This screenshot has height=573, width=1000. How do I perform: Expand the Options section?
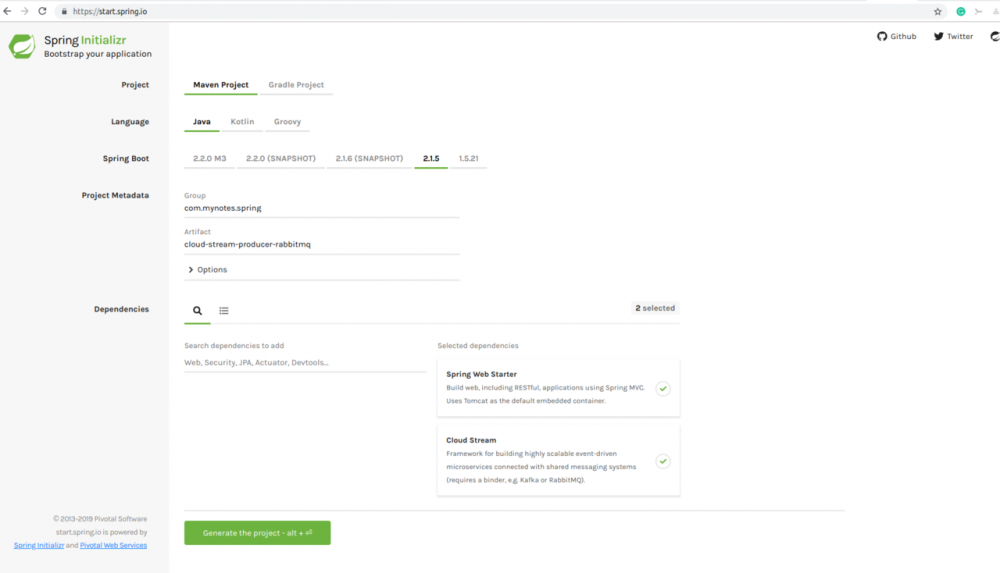pos(208,270)
